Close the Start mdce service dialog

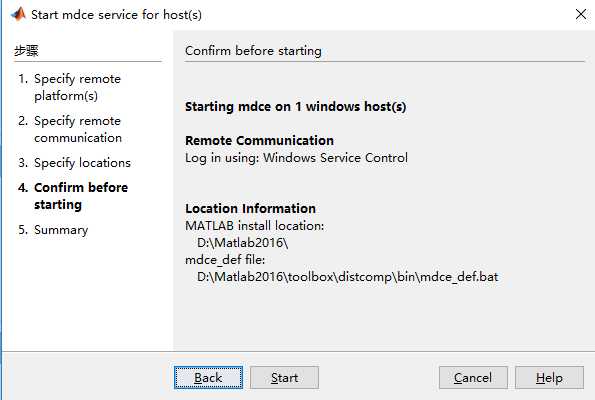tap(581, 14)
